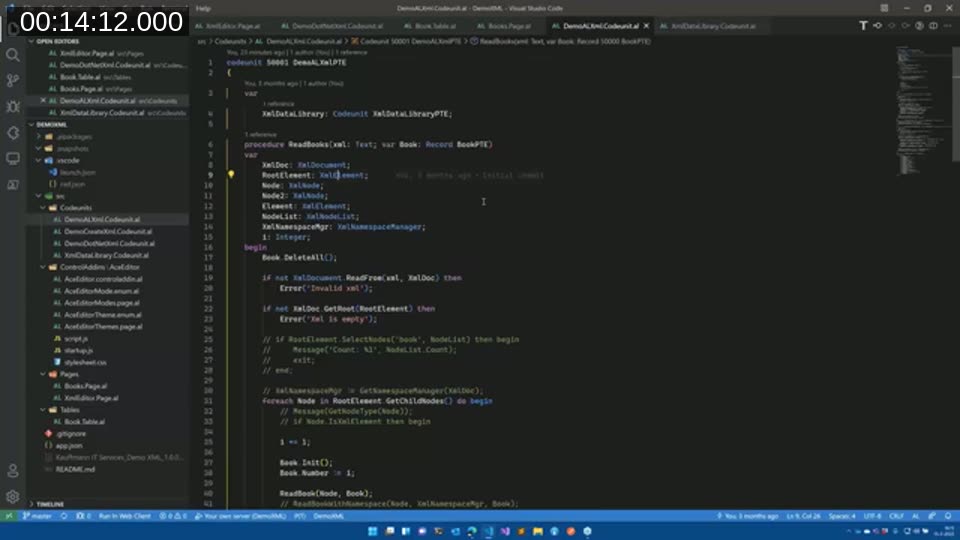
Task: Open script.js in explorer
Action: pos(76,339)
